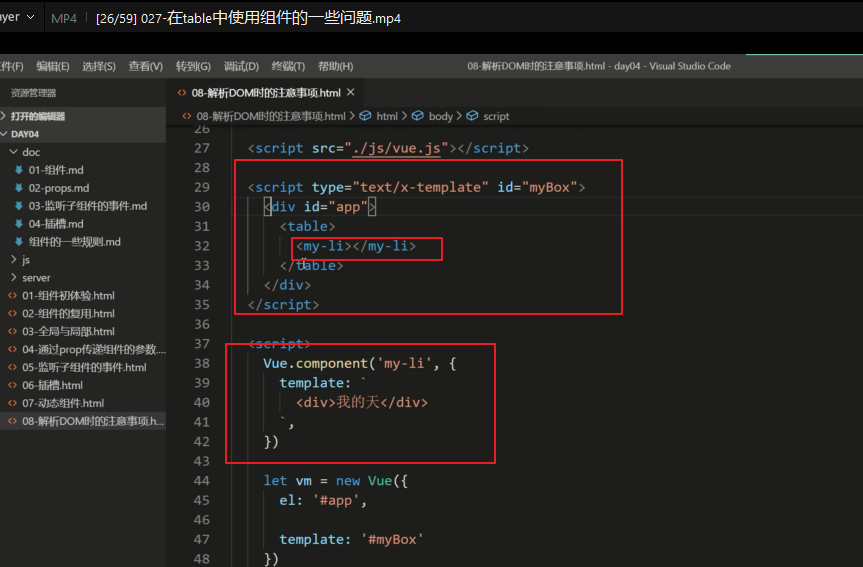863x567 pixels.
Task: Open the 终端(T) menu
Action: tap(288, 66)
